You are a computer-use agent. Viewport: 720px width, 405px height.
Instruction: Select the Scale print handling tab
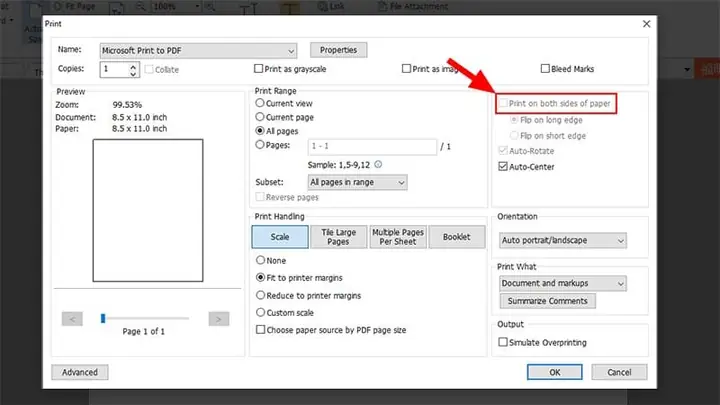pyautogui.click(x=280, y=237)
